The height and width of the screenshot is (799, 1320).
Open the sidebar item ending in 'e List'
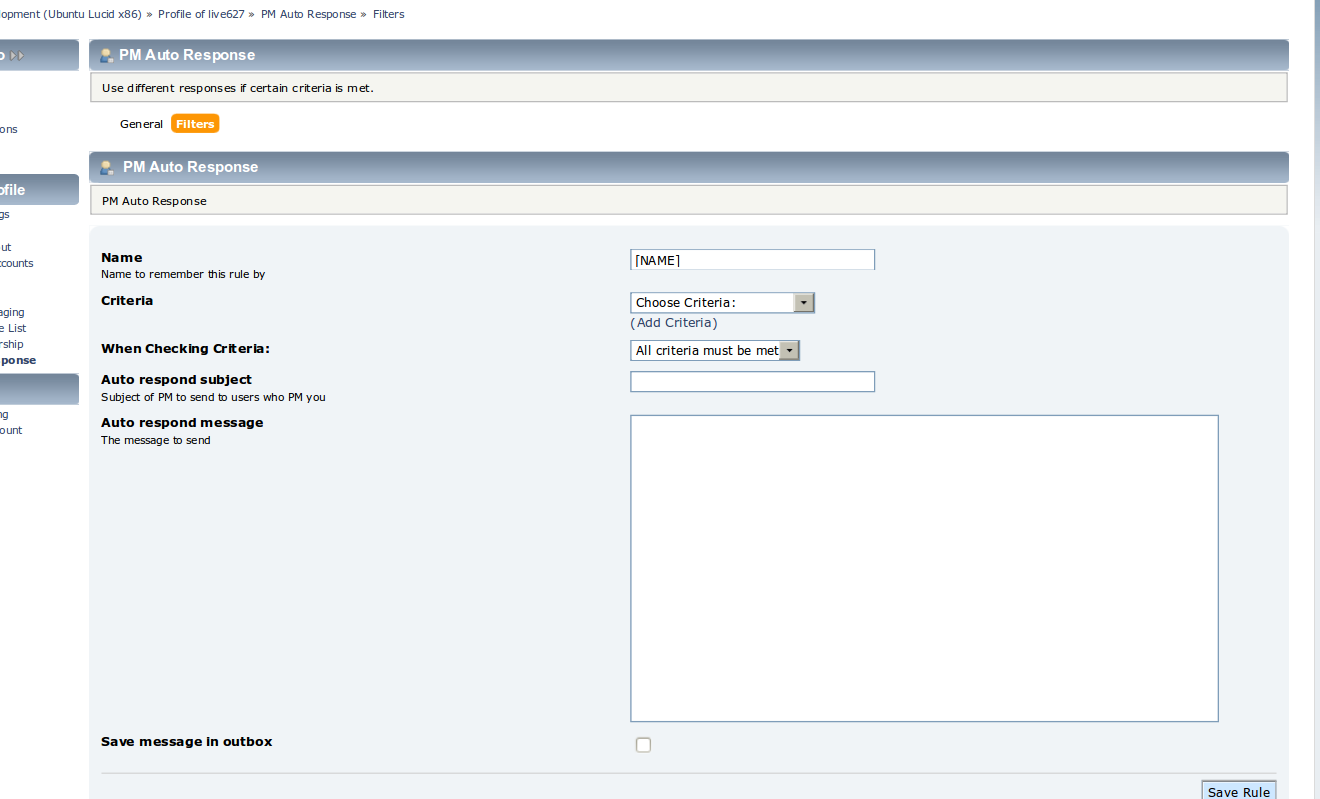pyautogui.click(x=13, y=328)
